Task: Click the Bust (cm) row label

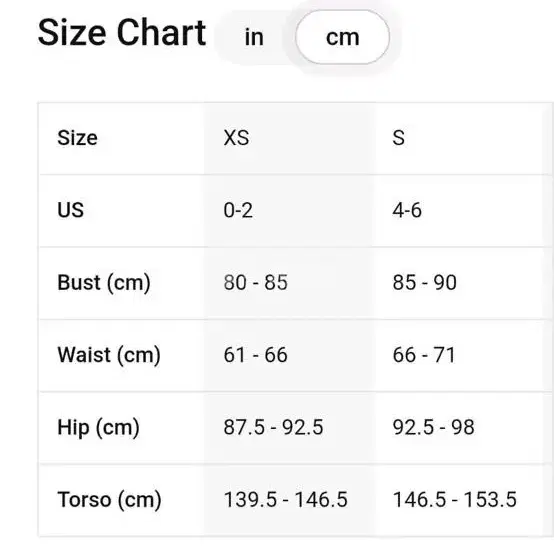Action: (104, 283)
